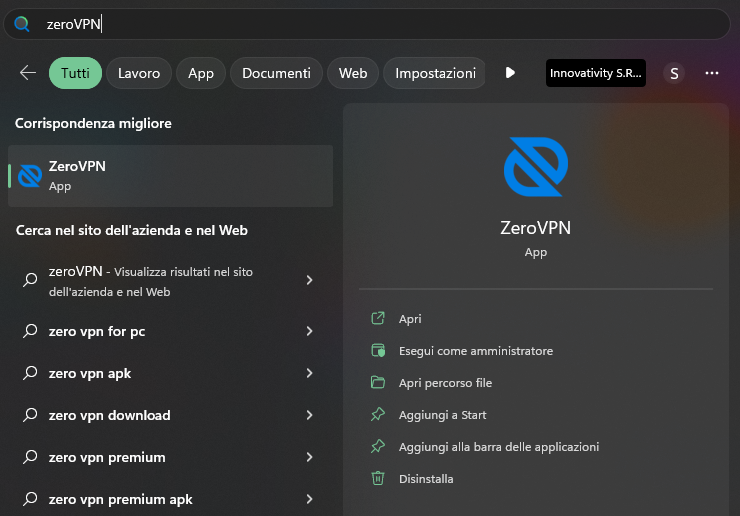
Task: Select the 'zero vpn premium' suggestion
Action: [x=170, y=457]
